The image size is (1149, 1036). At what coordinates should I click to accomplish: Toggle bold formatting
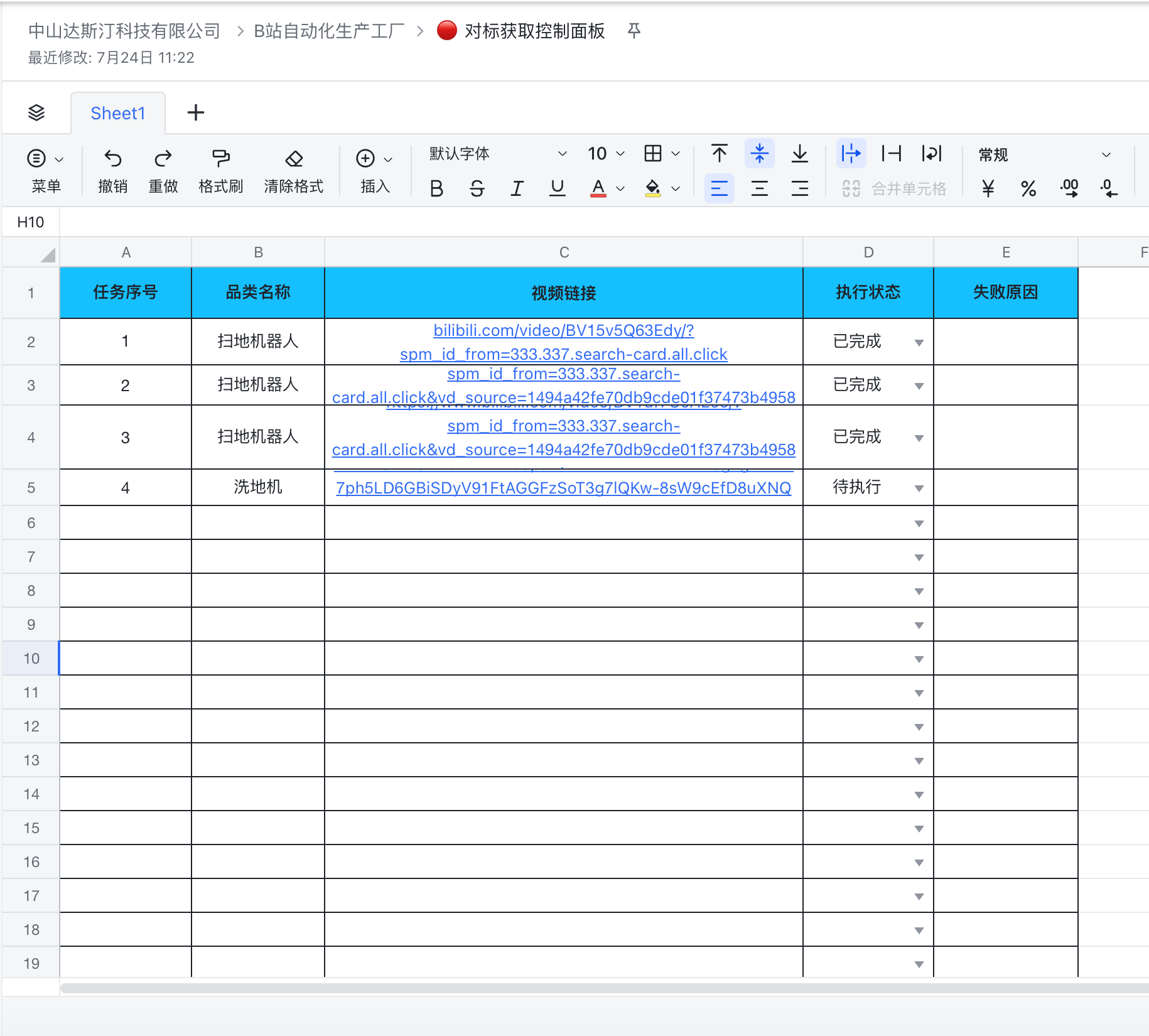point(437,188)
